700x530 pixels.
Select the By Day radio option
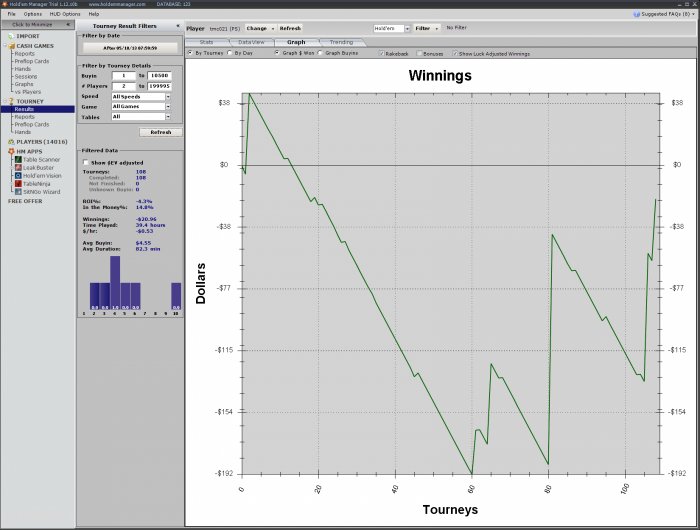coord(231,53)
